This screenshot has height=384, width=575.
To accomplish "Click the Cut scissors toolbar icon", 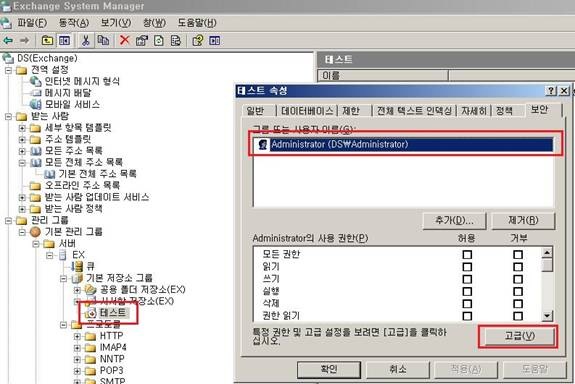I will pyautogui.click(x=85, y=40).
